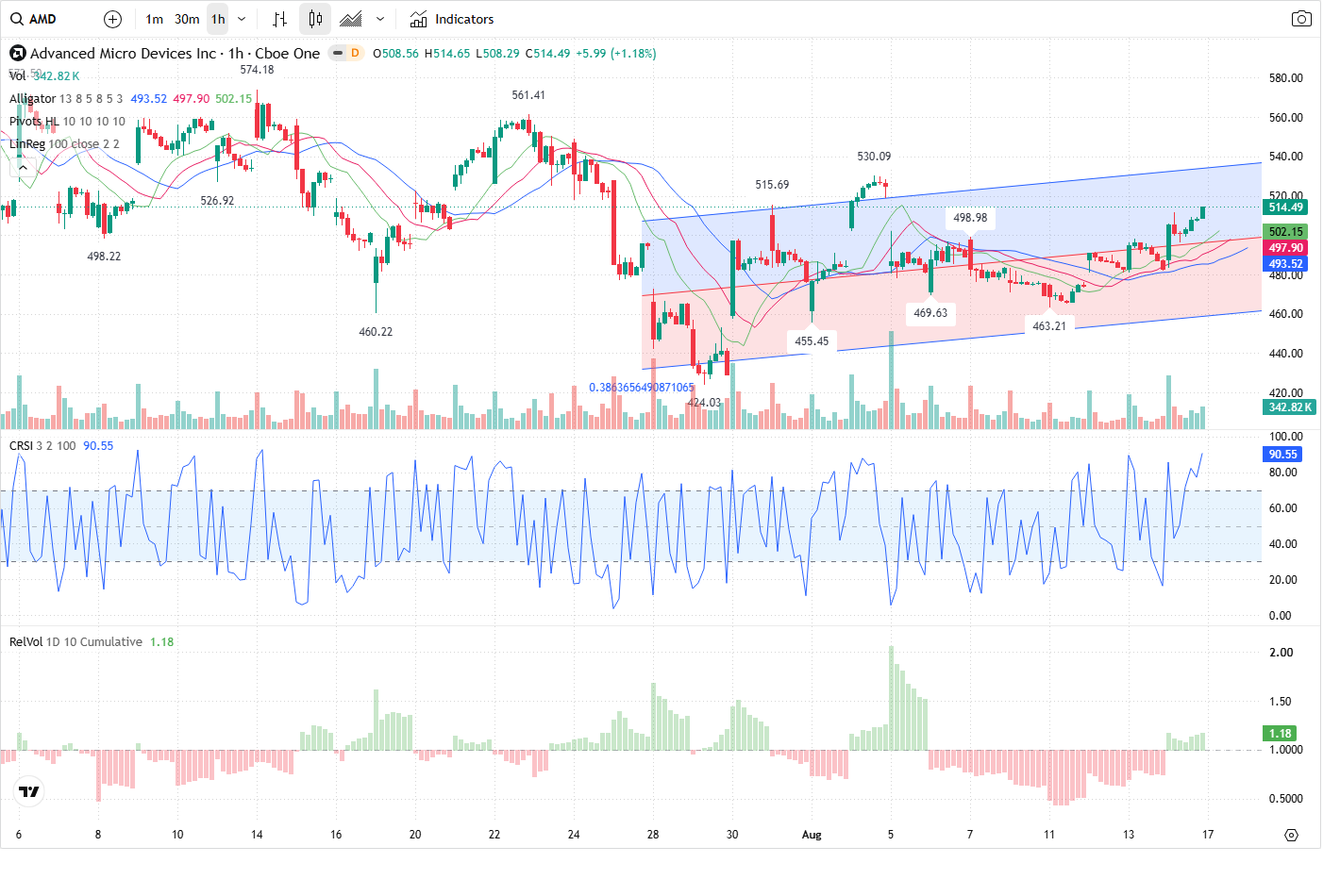
Task: Select the Bars chart style icon
Action: (279, 19)
